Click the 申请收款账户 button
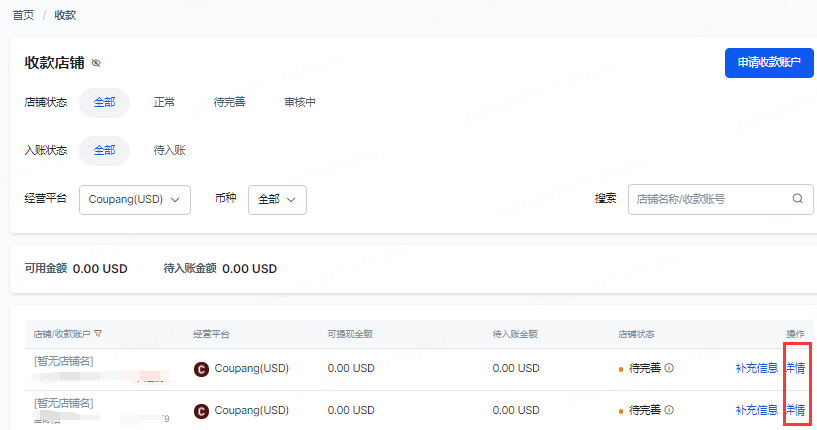The image size is (817, 430). (769, 63)
